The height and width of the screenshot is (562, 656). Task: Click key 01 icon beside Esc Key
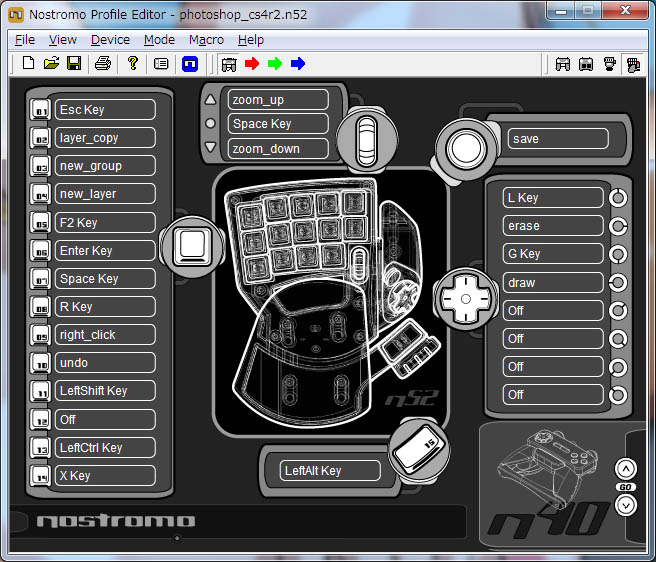coord(41,110)
